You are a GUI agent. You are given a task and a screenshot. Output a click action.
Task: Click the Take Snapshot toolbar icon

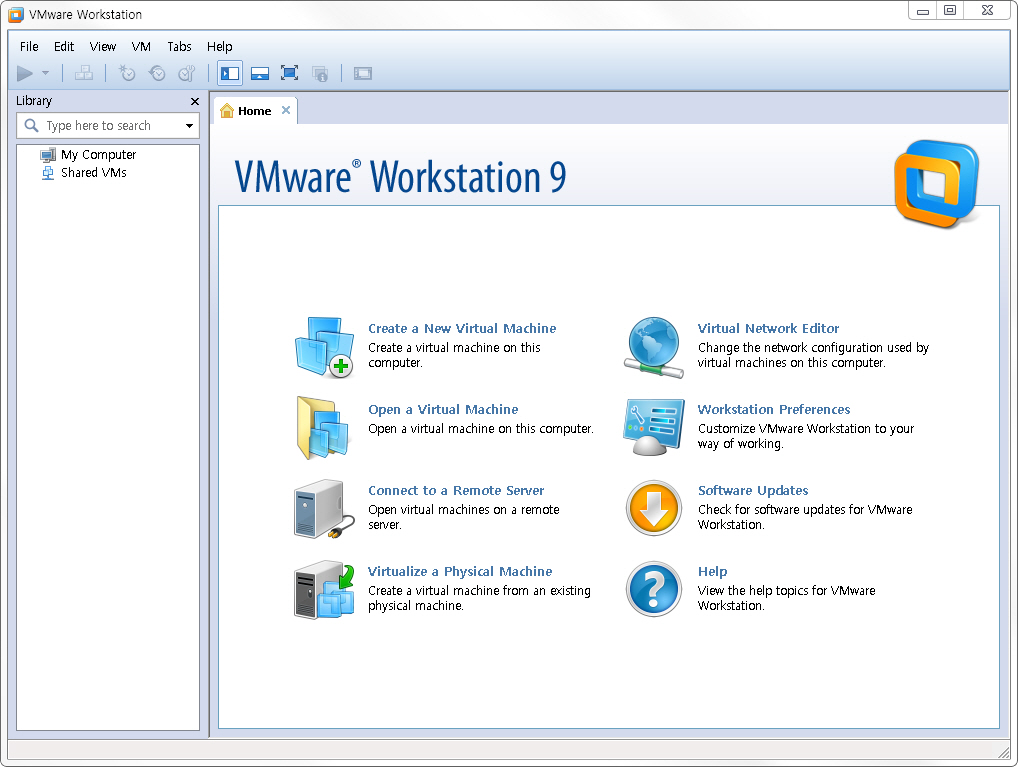tap(127, 73)
